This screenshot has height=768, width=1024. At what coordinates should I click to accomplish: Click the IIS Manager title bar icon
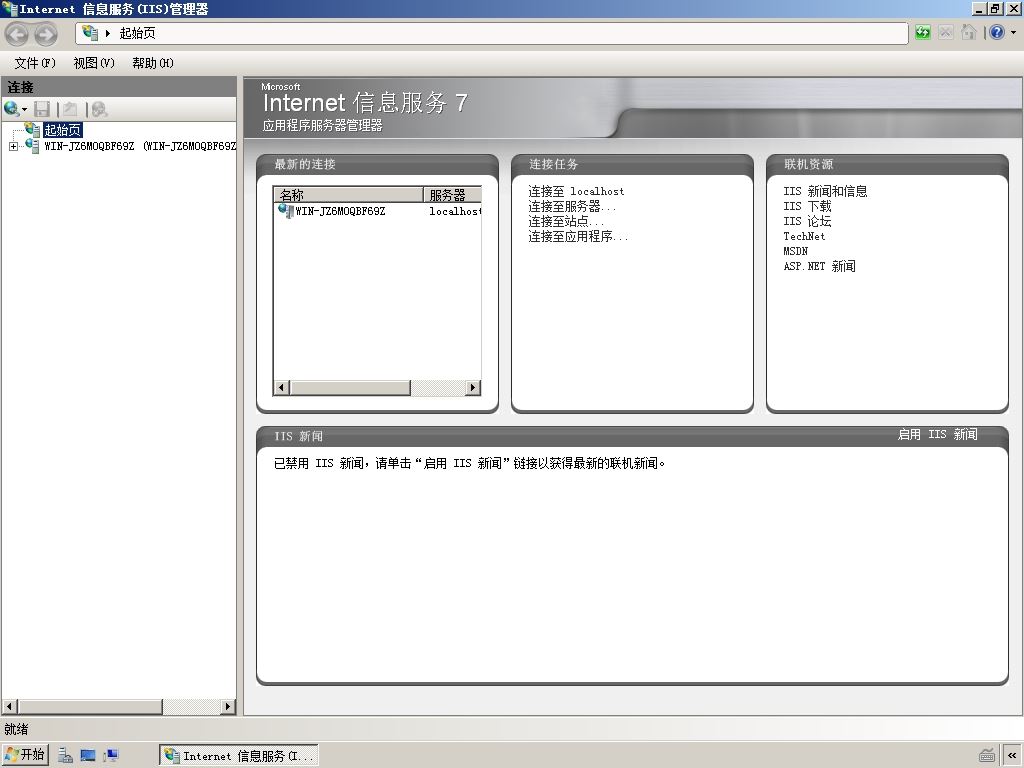point(9,8)
